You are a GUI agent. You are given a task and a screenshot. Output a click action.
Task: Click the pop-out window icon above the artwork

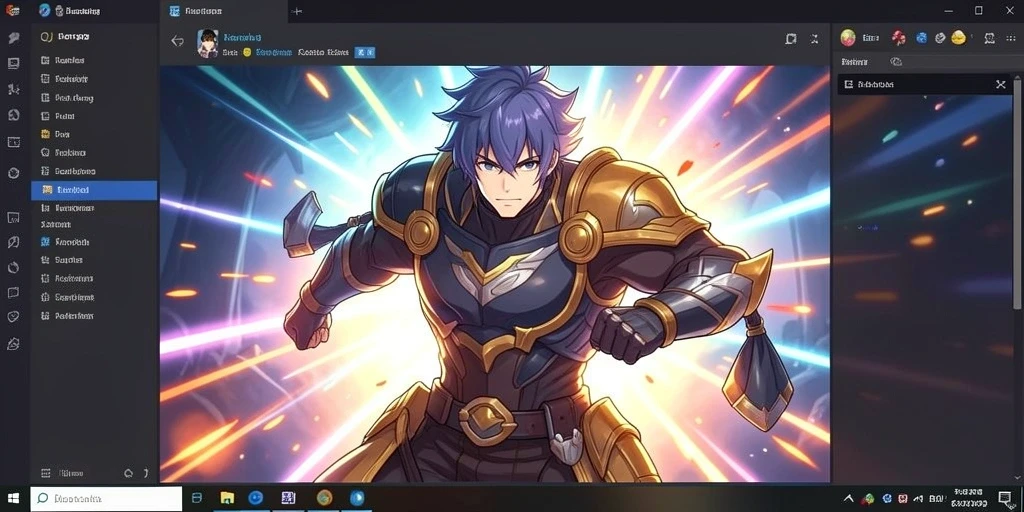coord(790,39)
